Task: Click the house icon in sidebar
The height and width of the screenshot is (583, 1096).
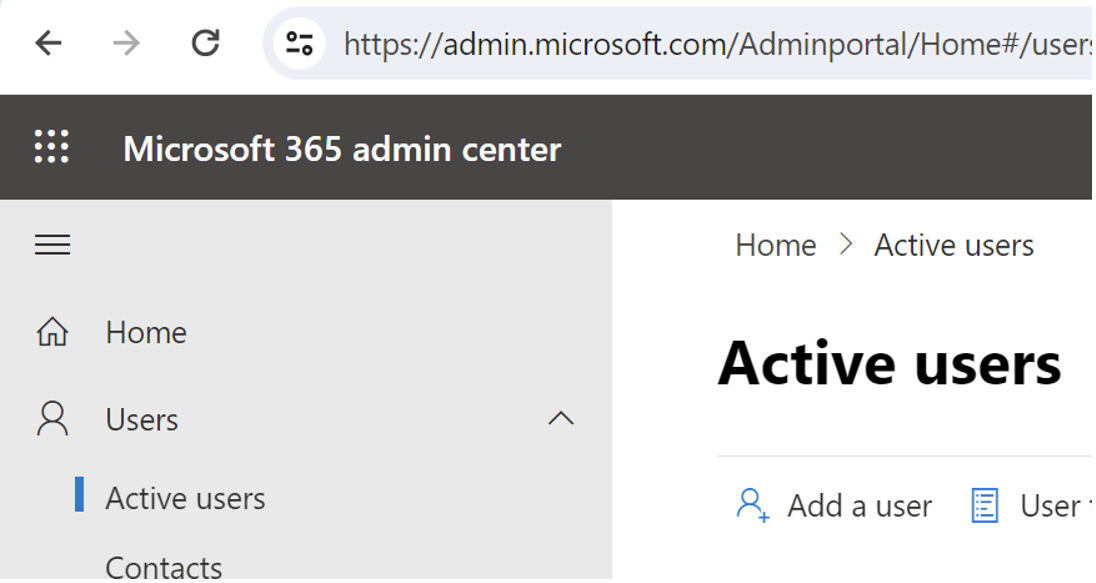Action: coord(52,332)
